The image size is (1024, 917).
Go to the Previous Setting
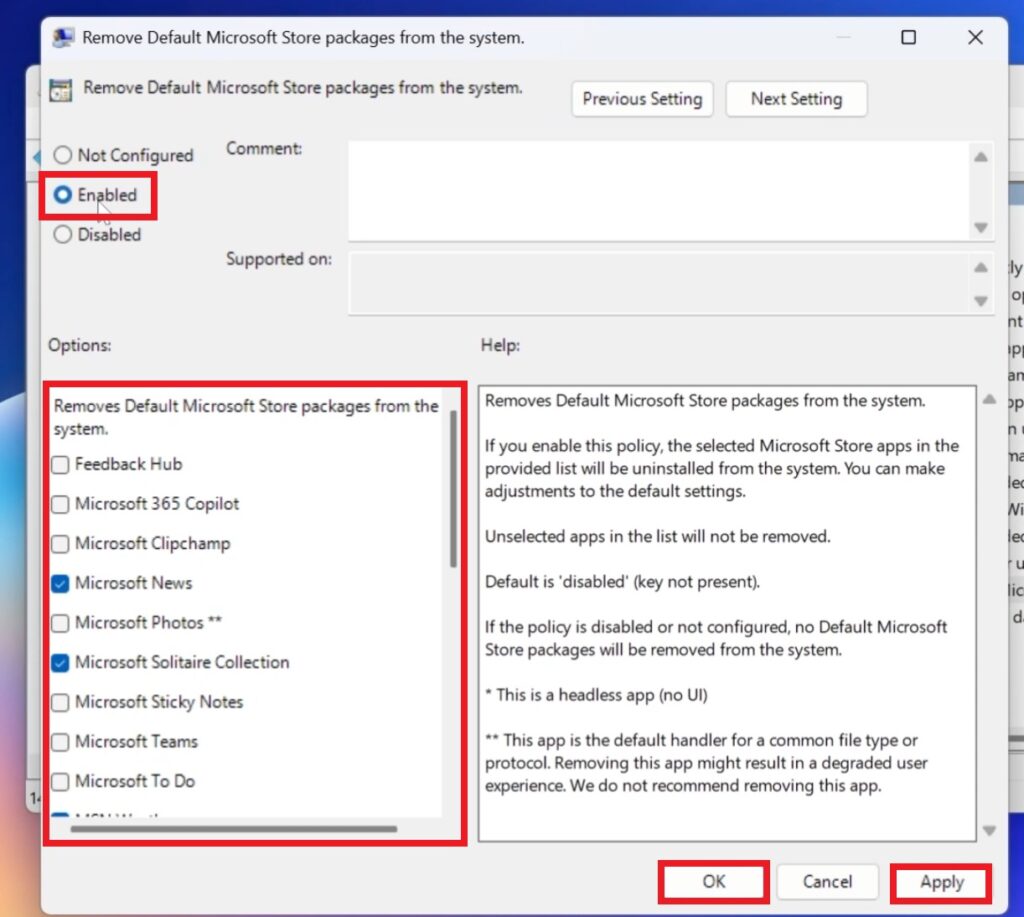point(642,99)
